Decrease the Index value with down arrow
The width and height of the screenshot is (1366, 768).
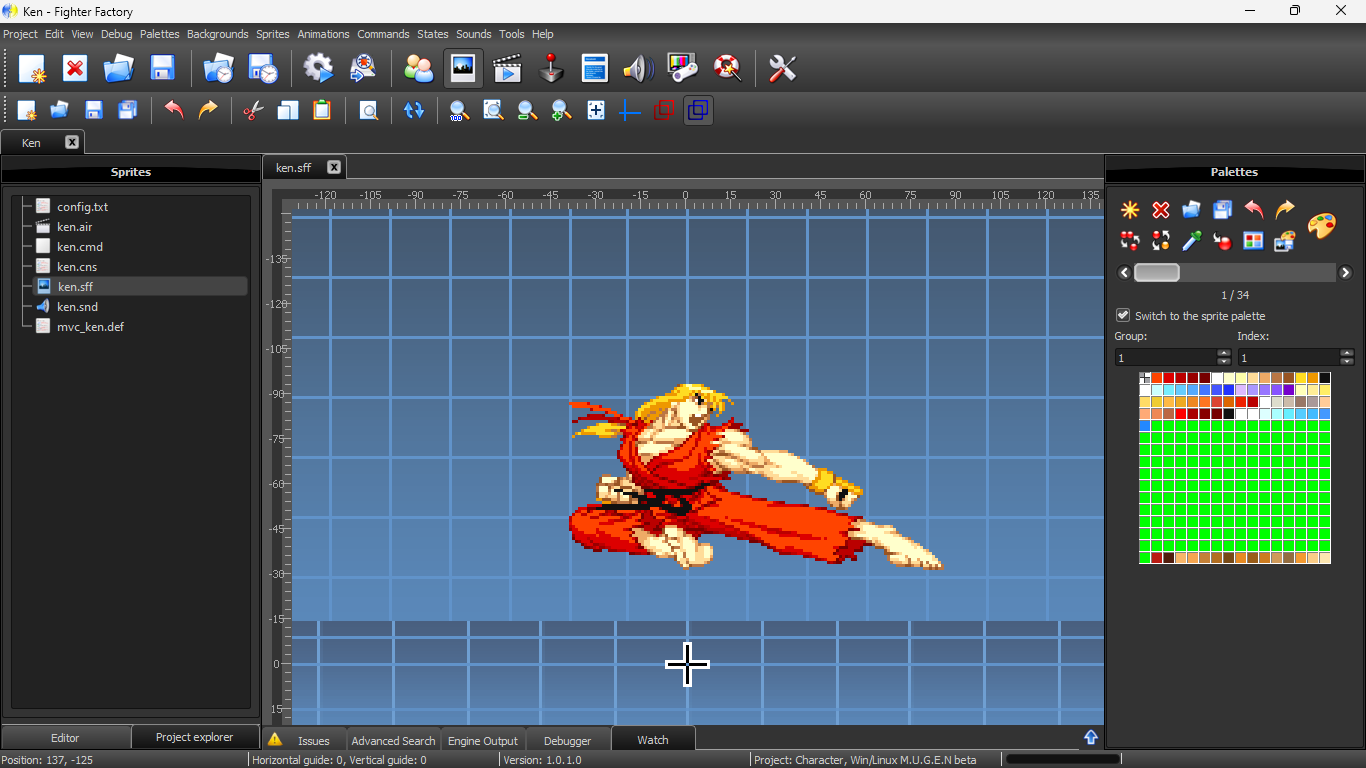pos(1347,362)
